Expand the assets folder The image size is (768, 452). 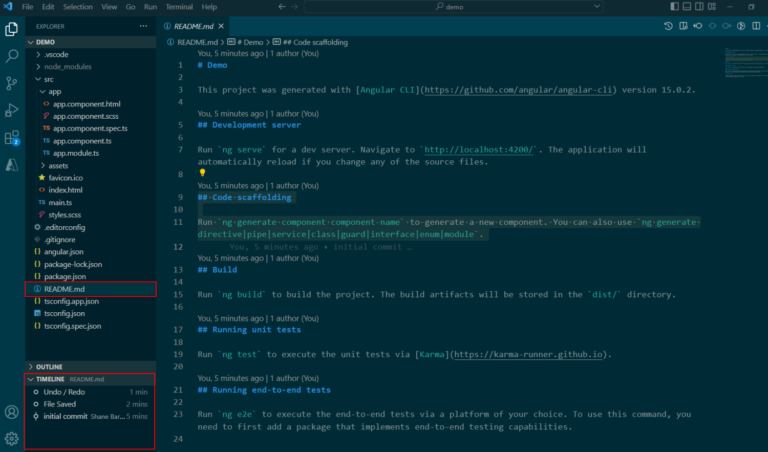tap(43, 166)
